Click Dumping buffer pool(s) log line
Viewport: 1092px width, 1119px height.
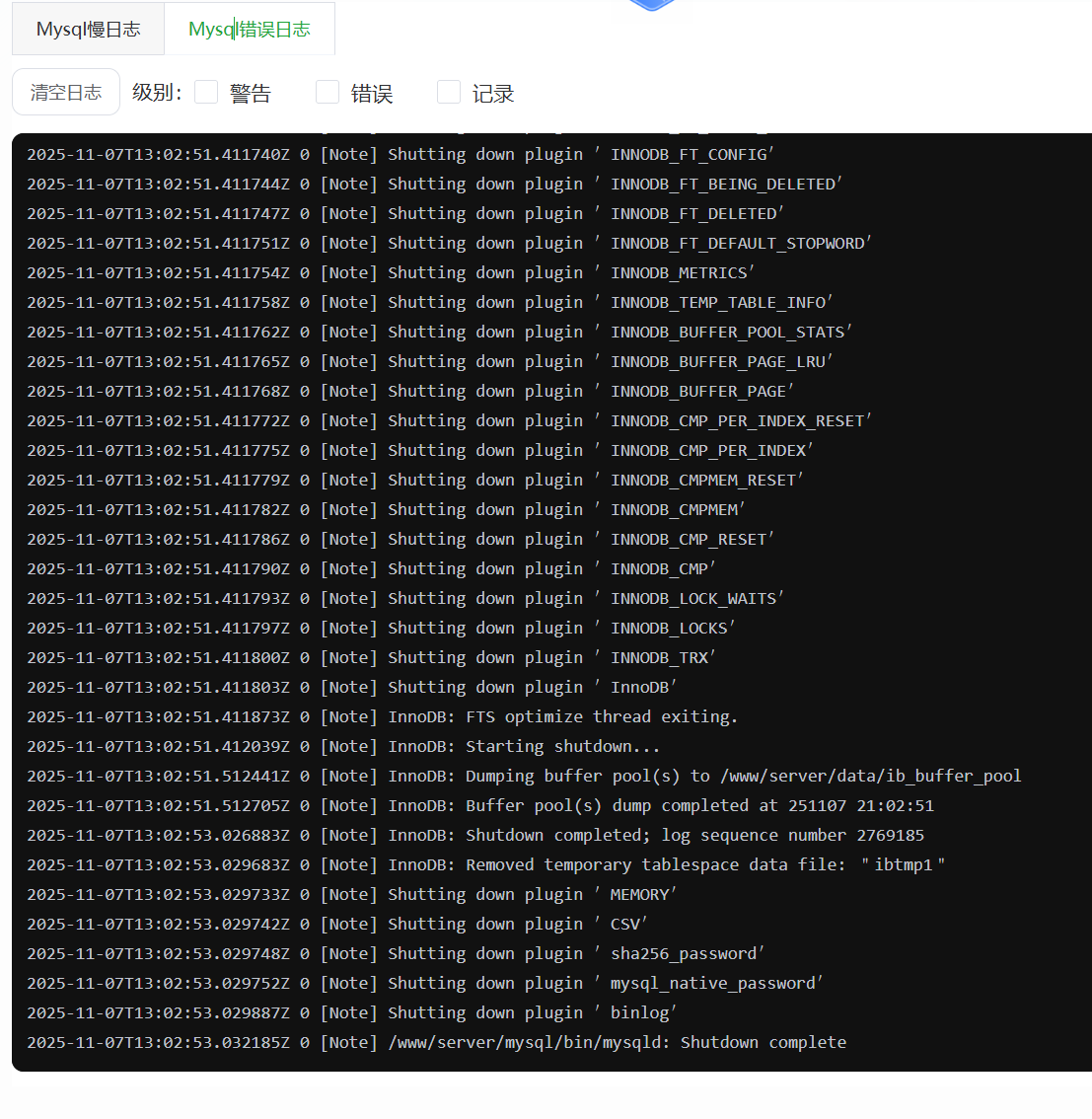click(524, 777)
